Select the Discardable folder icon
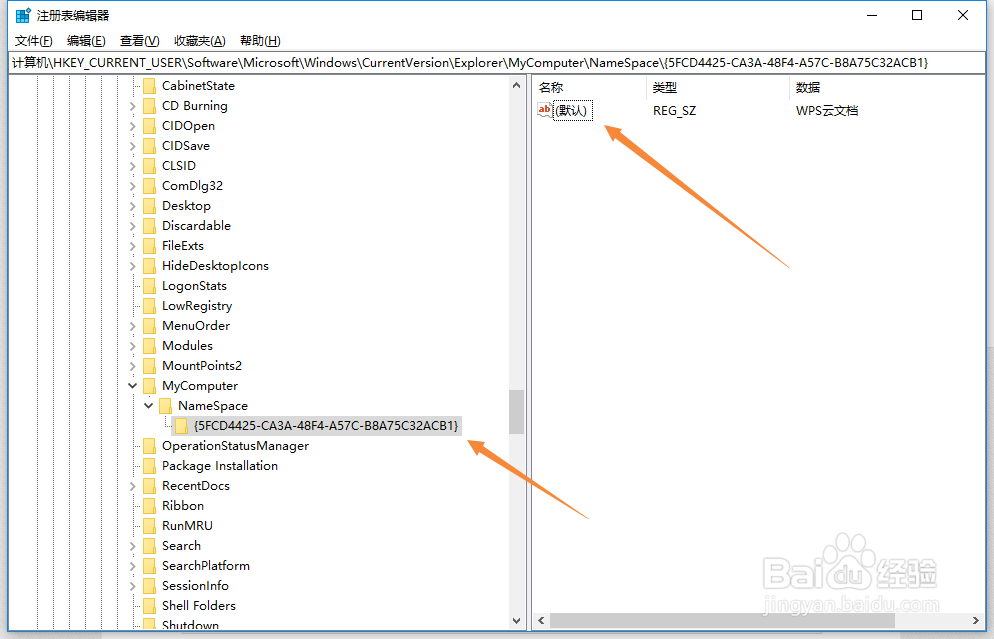 (150, 226)
